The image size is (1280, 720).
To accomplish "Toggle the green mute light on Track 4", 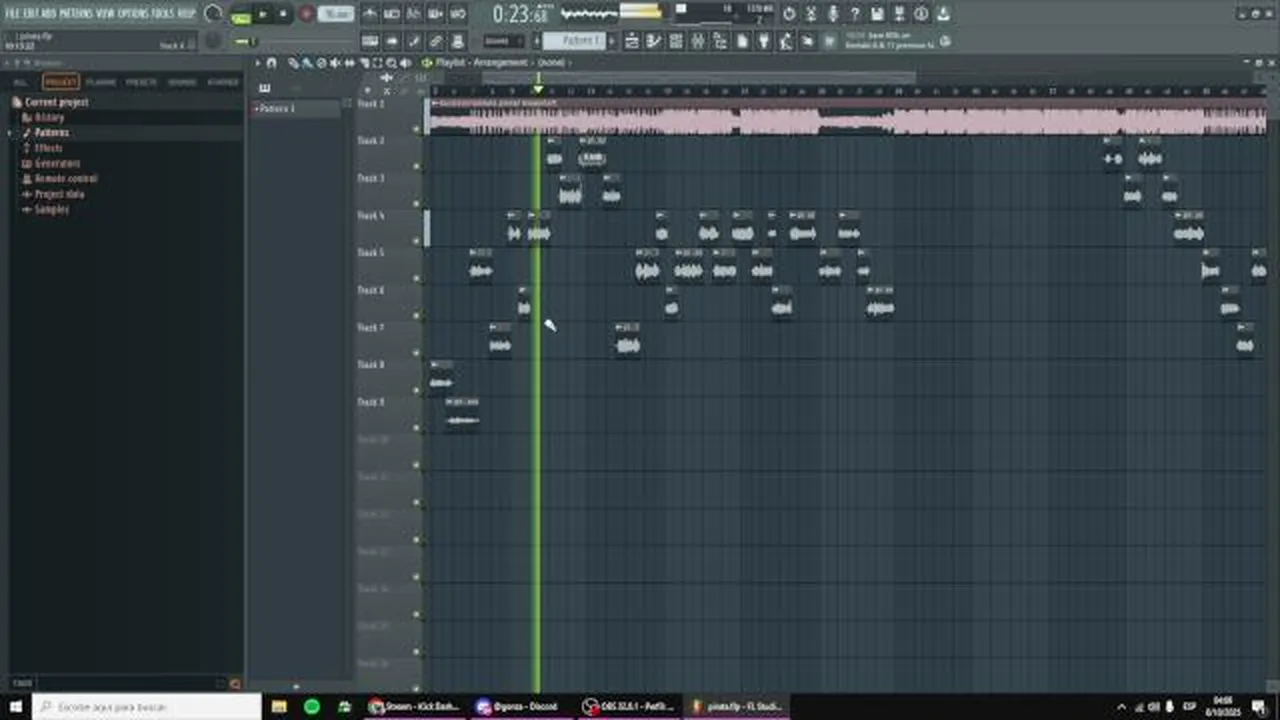I will (417, 241).
